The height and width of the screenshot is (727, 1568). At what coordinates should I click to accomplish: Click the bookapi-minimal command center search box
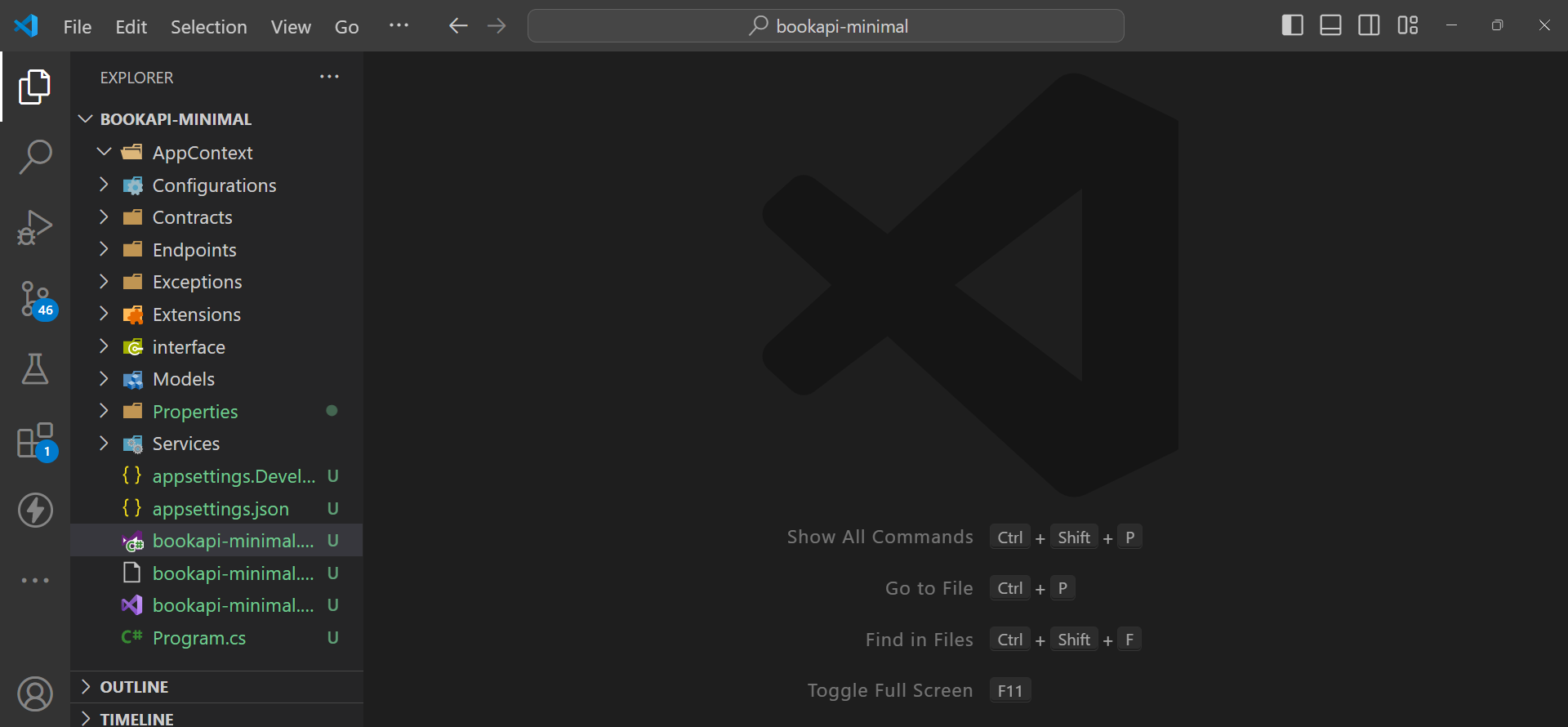coord(826,26)
